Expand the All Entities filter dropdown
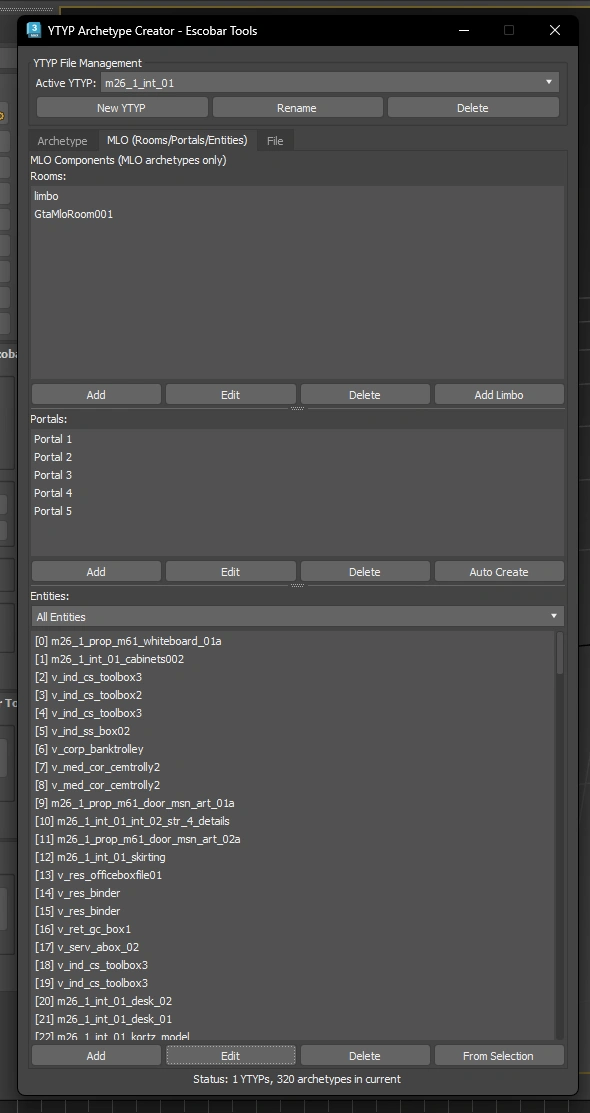The height and width of the screenshot is (1113, 590). pyautogui.click(x=297, y=616)
